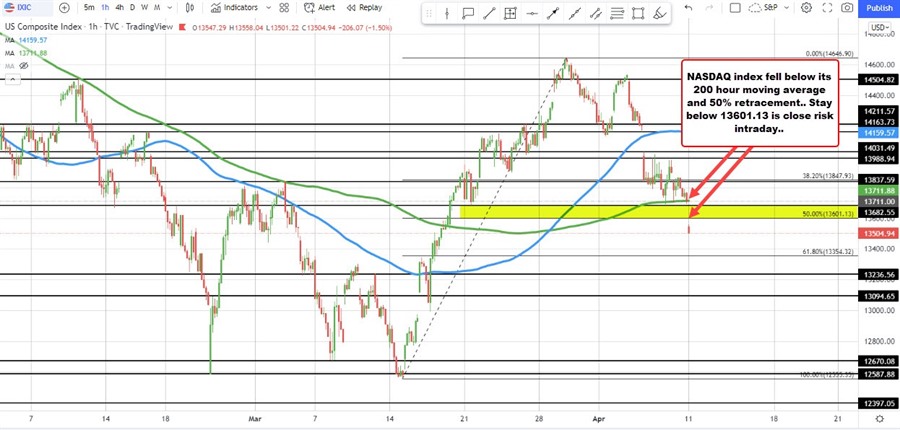900x430 pixels.
Task: Click the 14159.57 blue MA price label
Action: pos(879,132)
